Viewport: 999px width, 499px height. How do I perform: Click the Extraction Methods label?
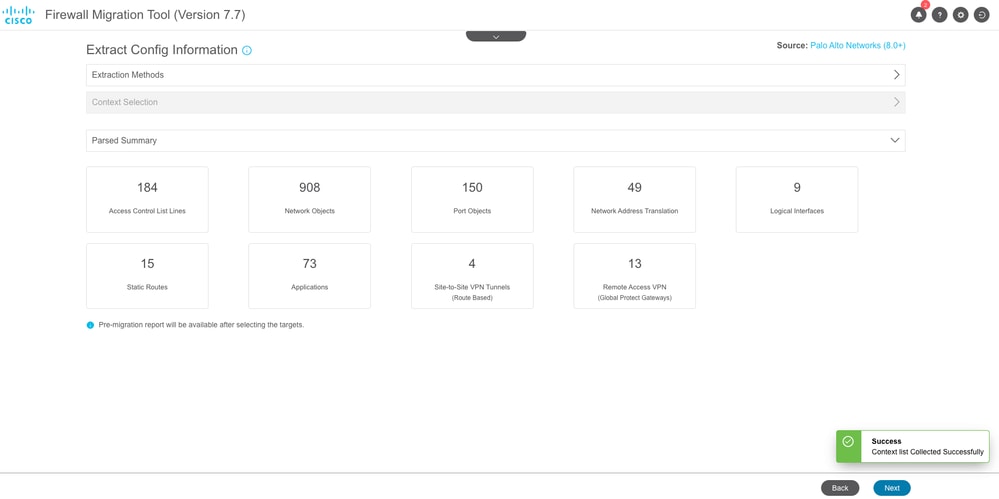pyautogui.click(x=127, y=75)
